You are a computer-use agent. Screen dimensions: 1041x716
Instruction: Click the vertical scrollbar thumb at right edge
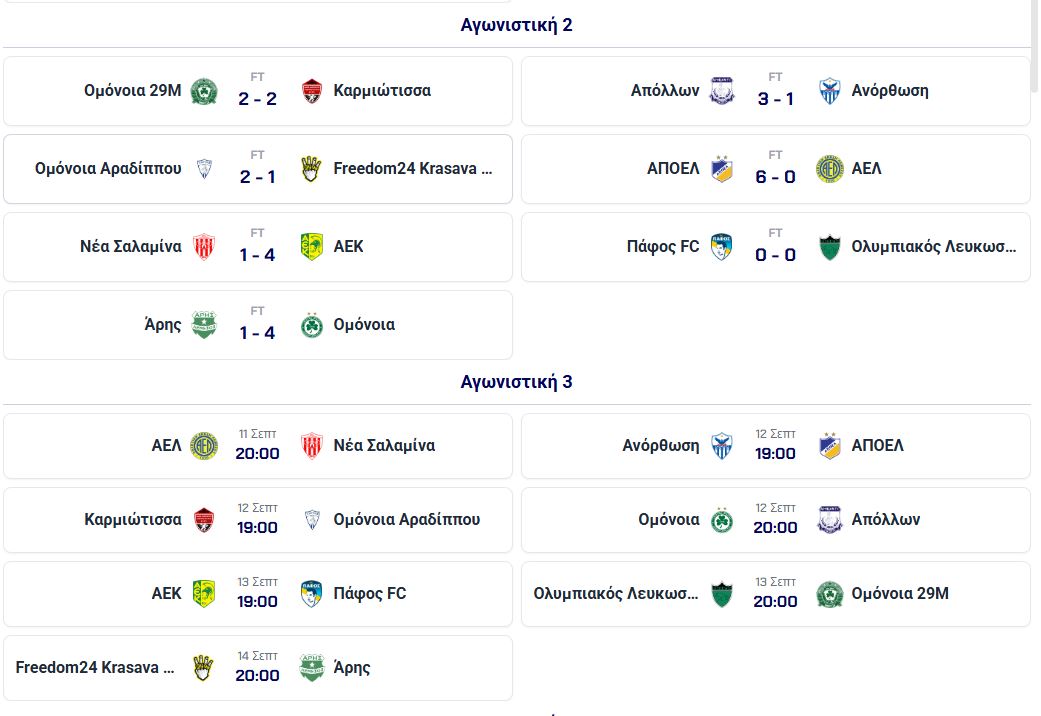pos(1034,45)
